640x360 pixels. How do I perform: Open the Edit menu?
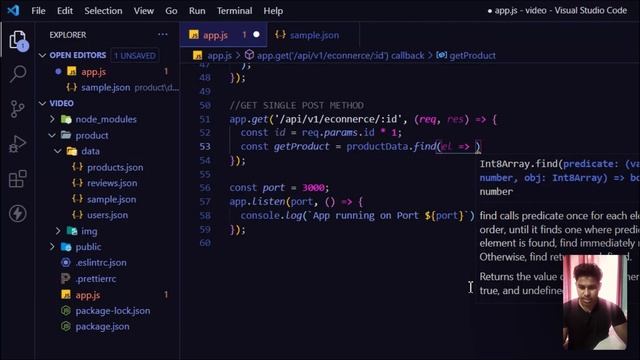click(x=65, y=11)
